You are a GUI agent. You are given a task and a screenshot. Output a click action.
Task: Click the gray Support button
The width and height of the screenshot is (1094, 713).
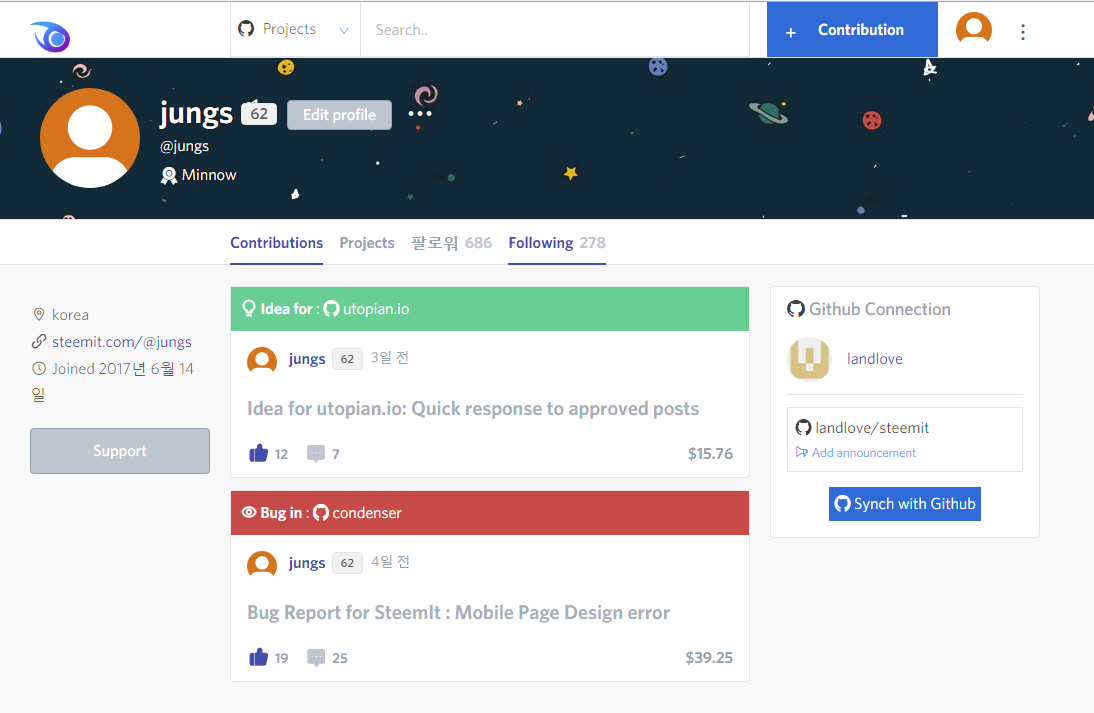pos(120,451)
